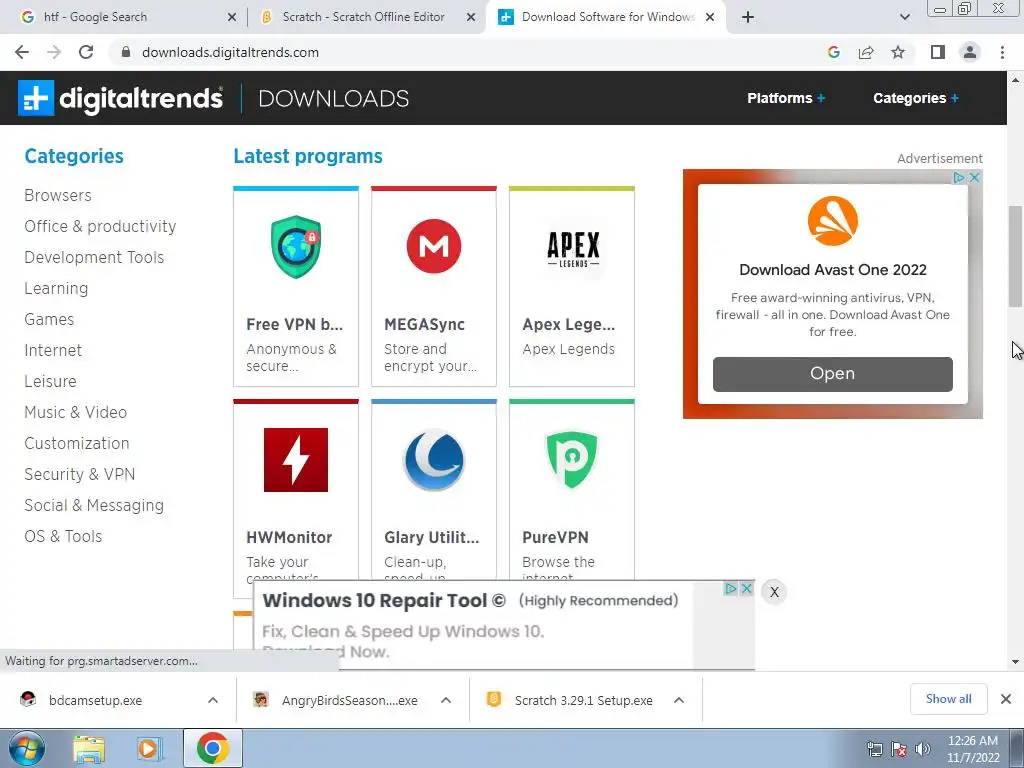Image resolution: width=1024 pixels, height=768 pixels.
Task: Click the Chrome back arrow
Action: tap(22, 52)
